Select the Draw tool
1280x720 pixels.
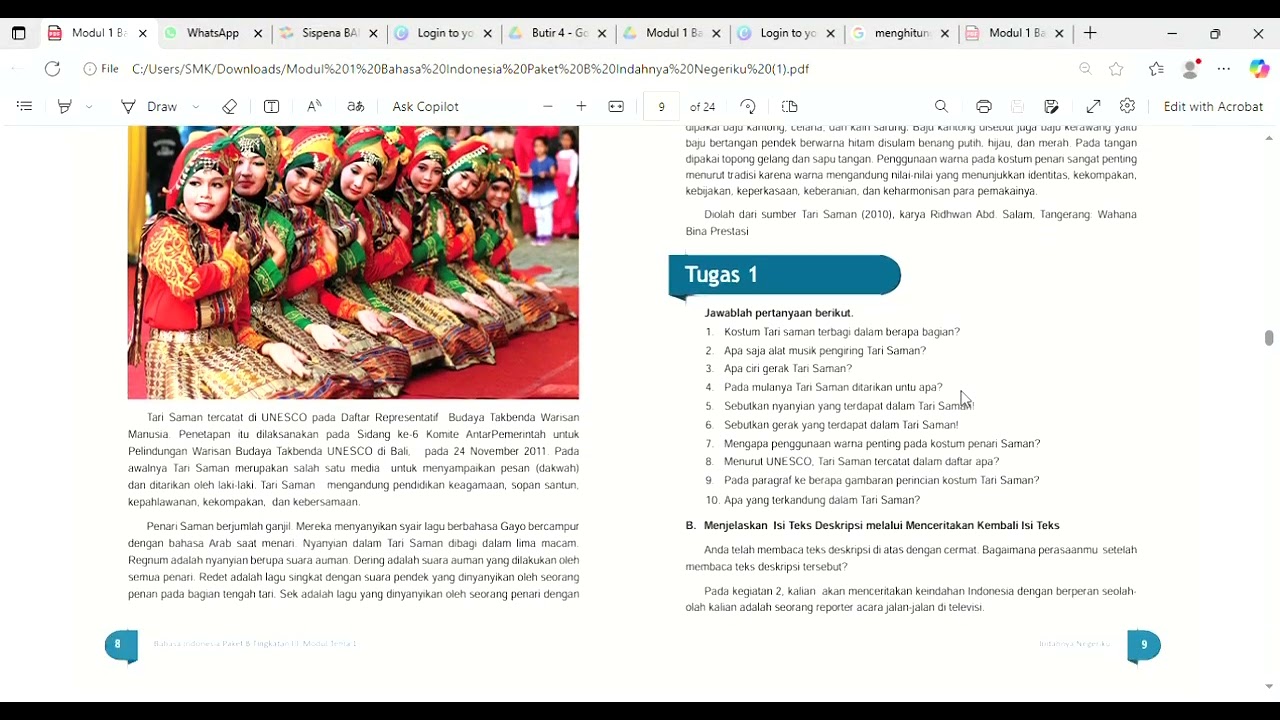click(x=150, y=106)
